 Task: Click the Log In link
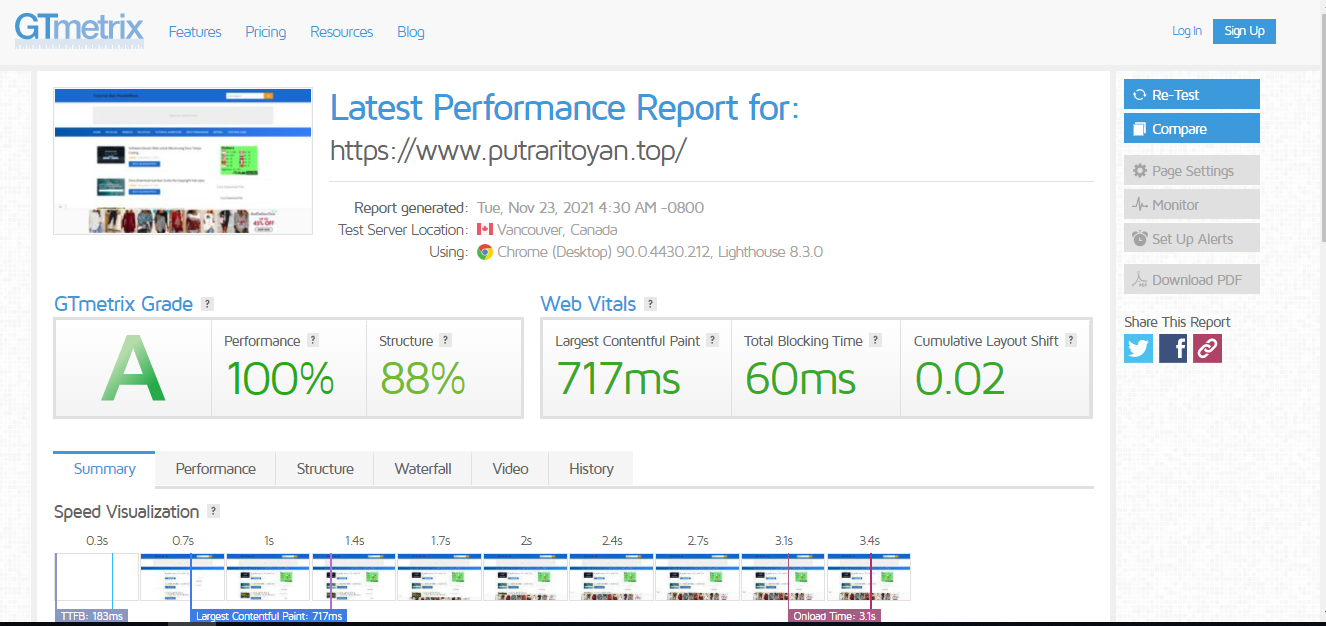pos(1187,31)
